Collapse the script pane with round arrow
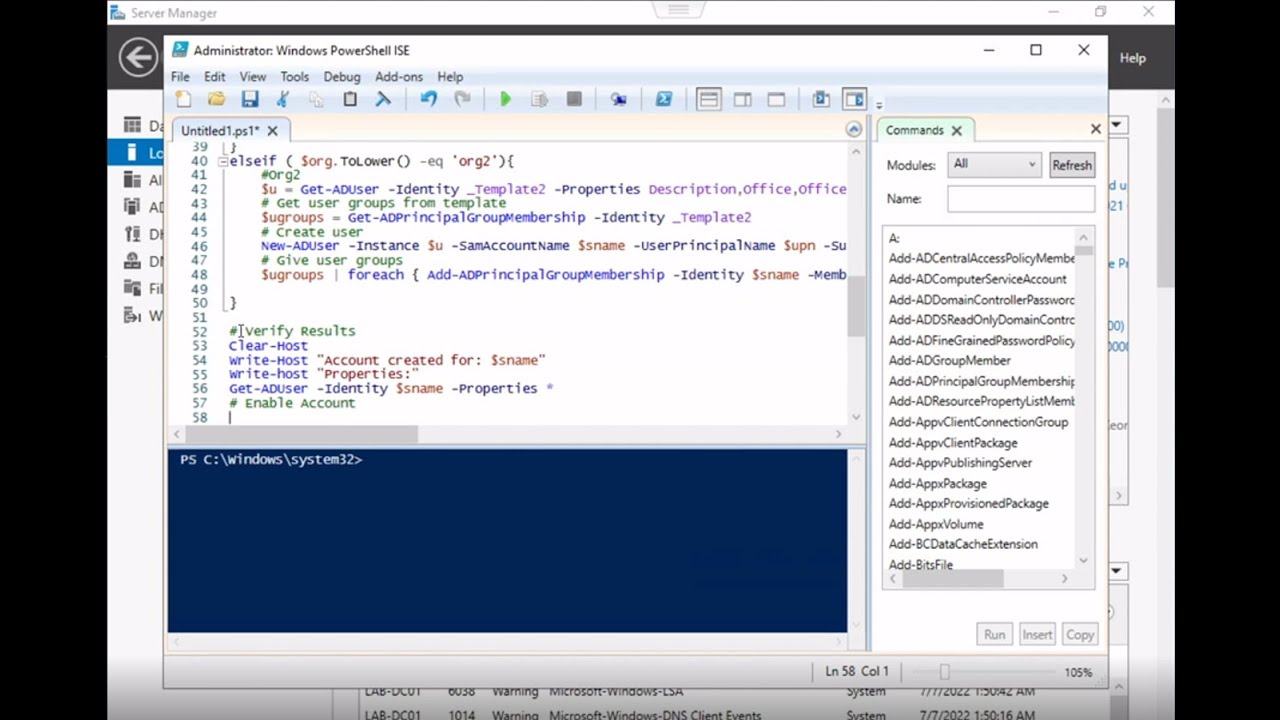The width and height of the screenshot is (1280, 720). click(x=853, y=129)
